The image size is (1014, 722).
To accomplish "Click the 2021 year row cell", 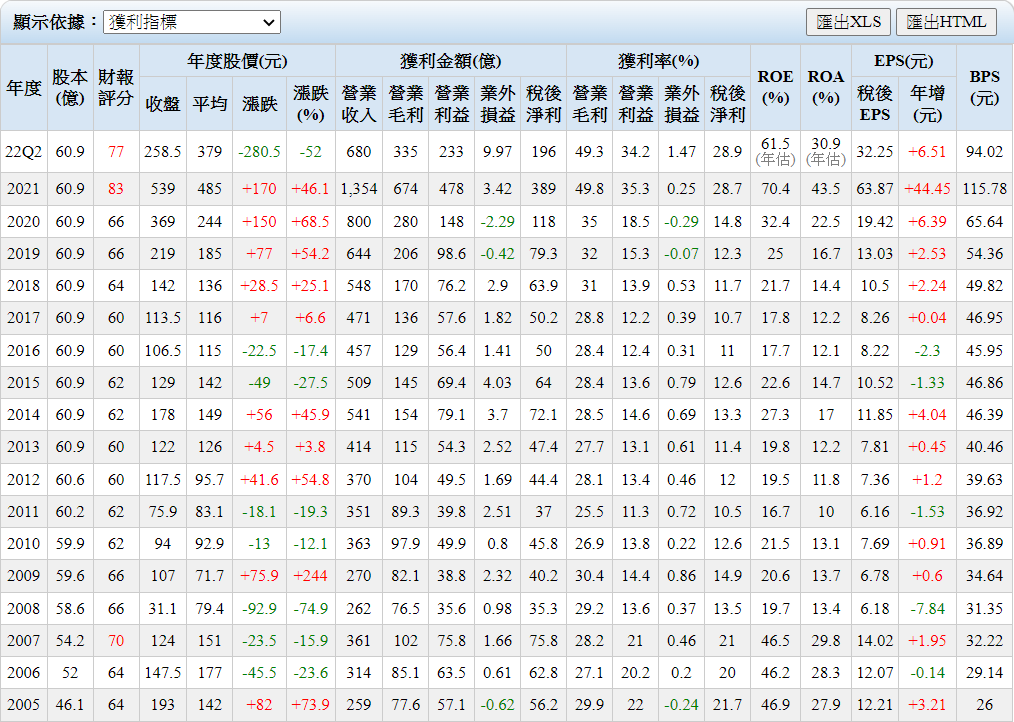I will (24, 189).
